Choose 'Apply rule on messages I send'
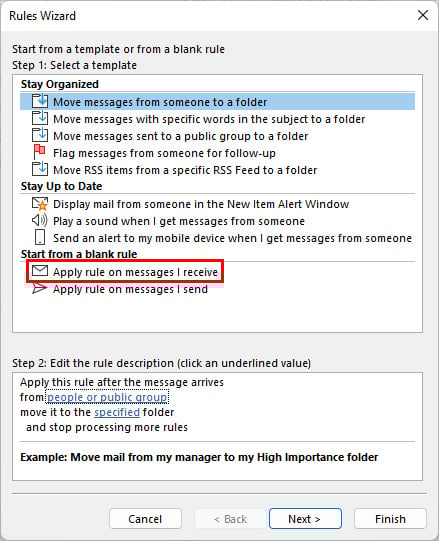439x541 pixels. click(130, 289)
